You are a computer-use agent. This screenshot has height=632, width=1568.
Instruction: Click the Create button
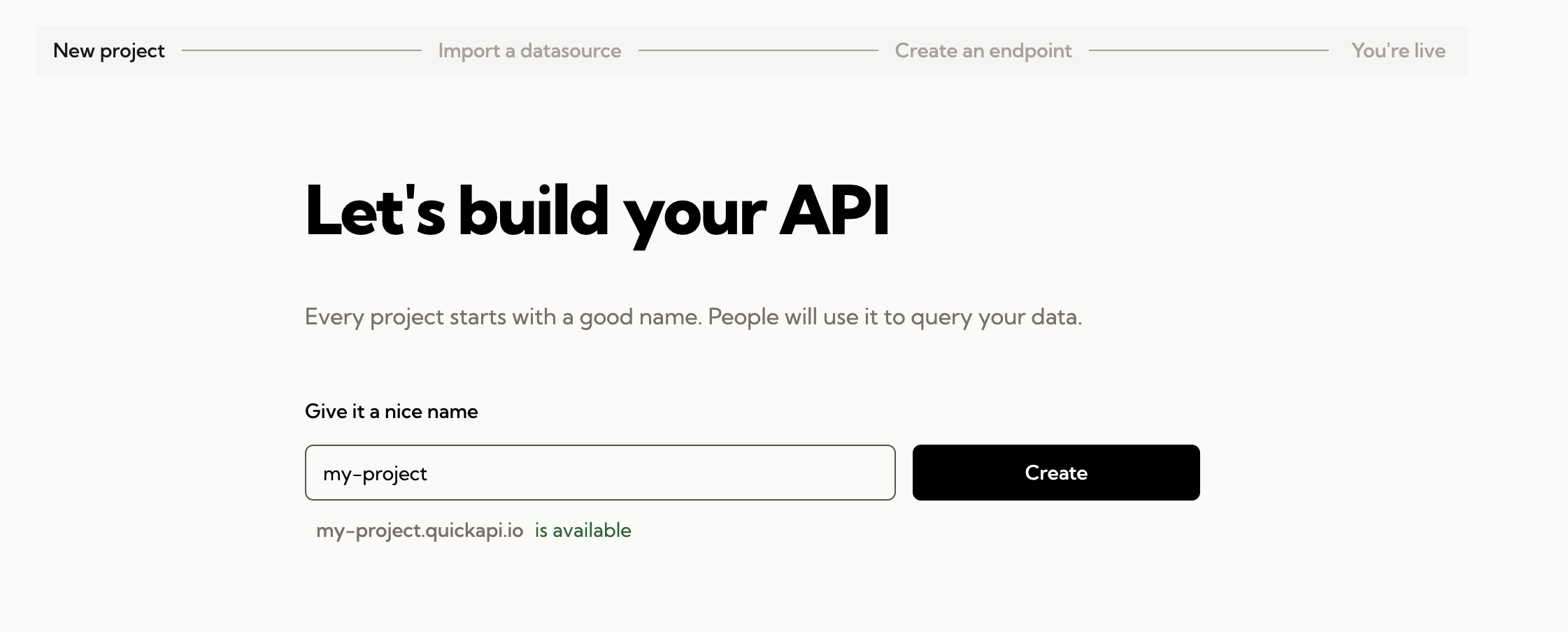point(1056,473)
